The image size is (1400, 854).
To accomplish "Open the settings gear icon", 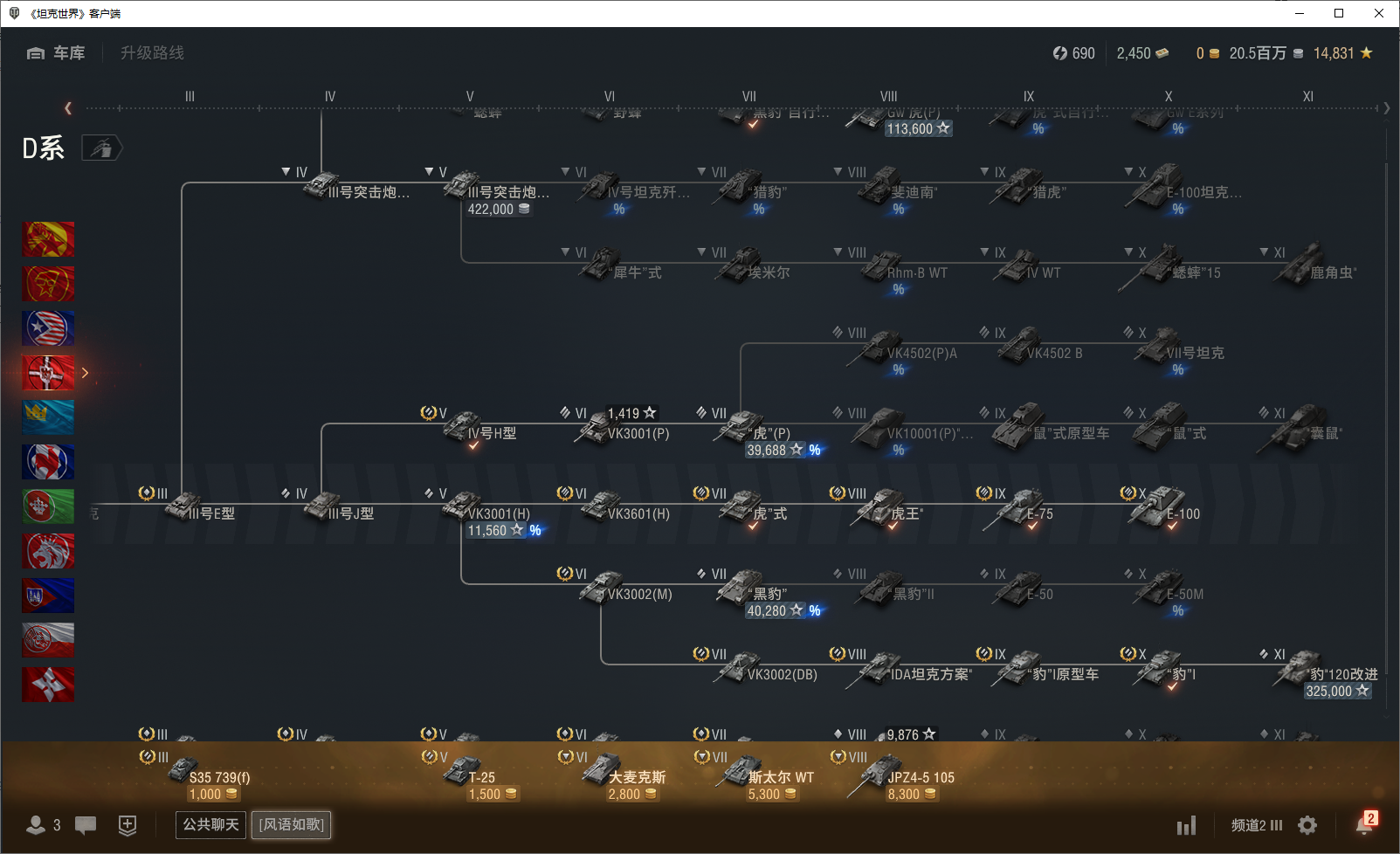I will point(1307,825).
